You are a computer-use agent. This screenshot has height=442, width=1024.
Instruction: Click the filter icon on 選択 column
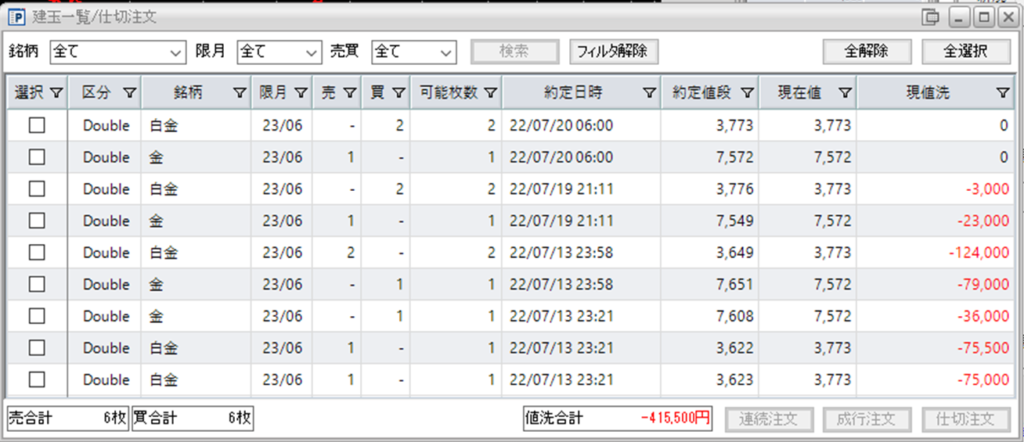57,93
